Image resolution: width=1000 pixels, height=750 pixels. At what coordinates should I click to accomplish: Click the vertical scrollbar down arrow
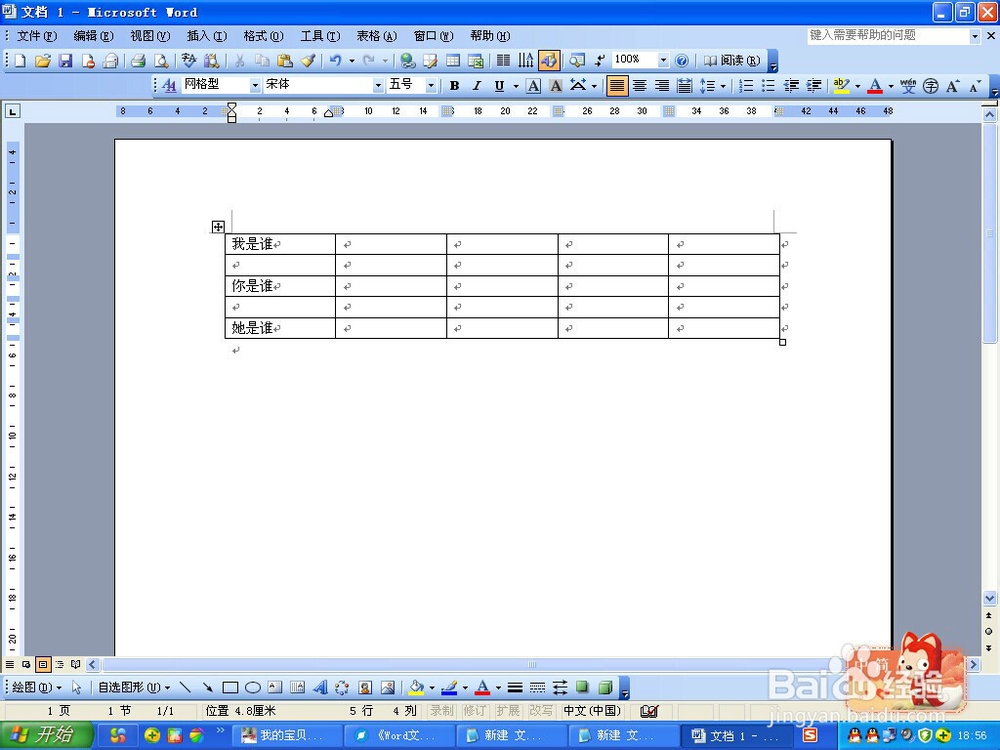(990, 598)
